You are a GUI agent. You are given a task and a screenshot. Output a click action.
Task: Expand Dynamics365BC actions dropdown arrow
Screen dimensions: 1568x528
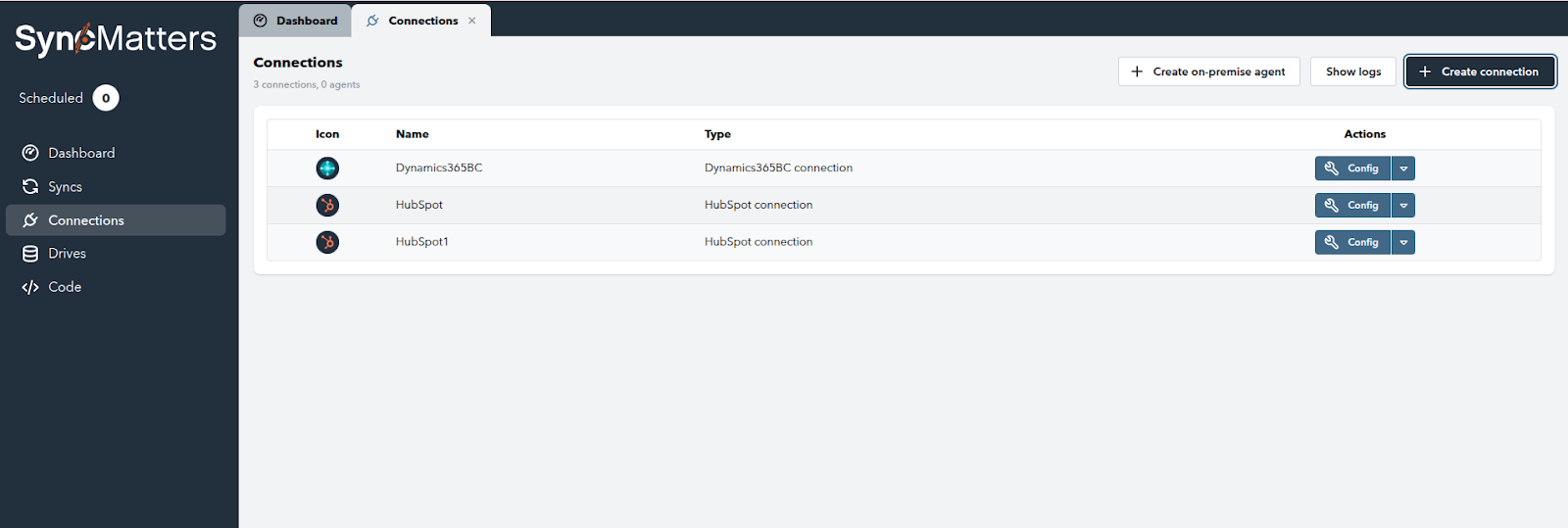pos(1403,168)
